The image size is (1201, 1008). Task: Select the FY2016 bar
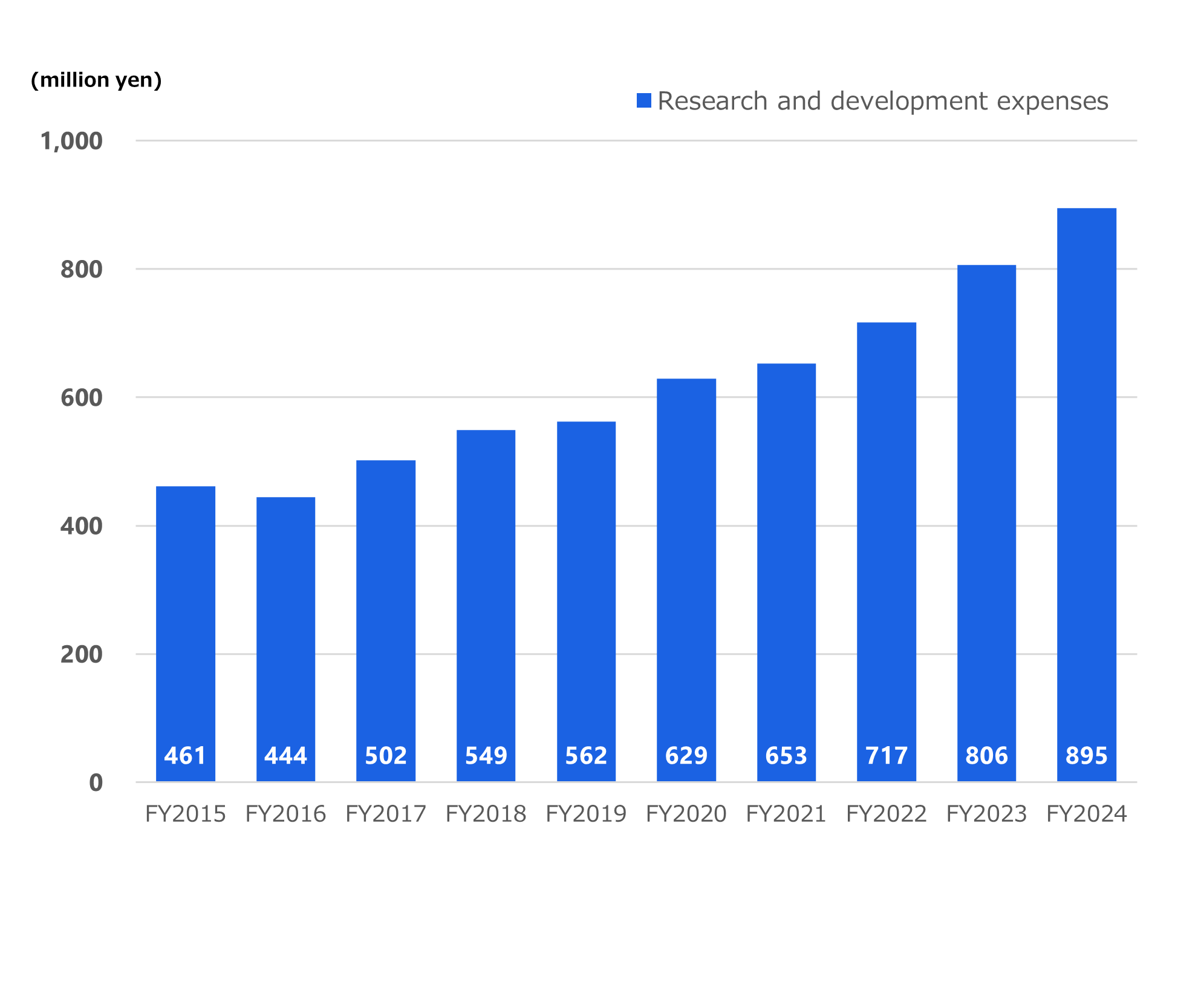[x=285, y=639]
